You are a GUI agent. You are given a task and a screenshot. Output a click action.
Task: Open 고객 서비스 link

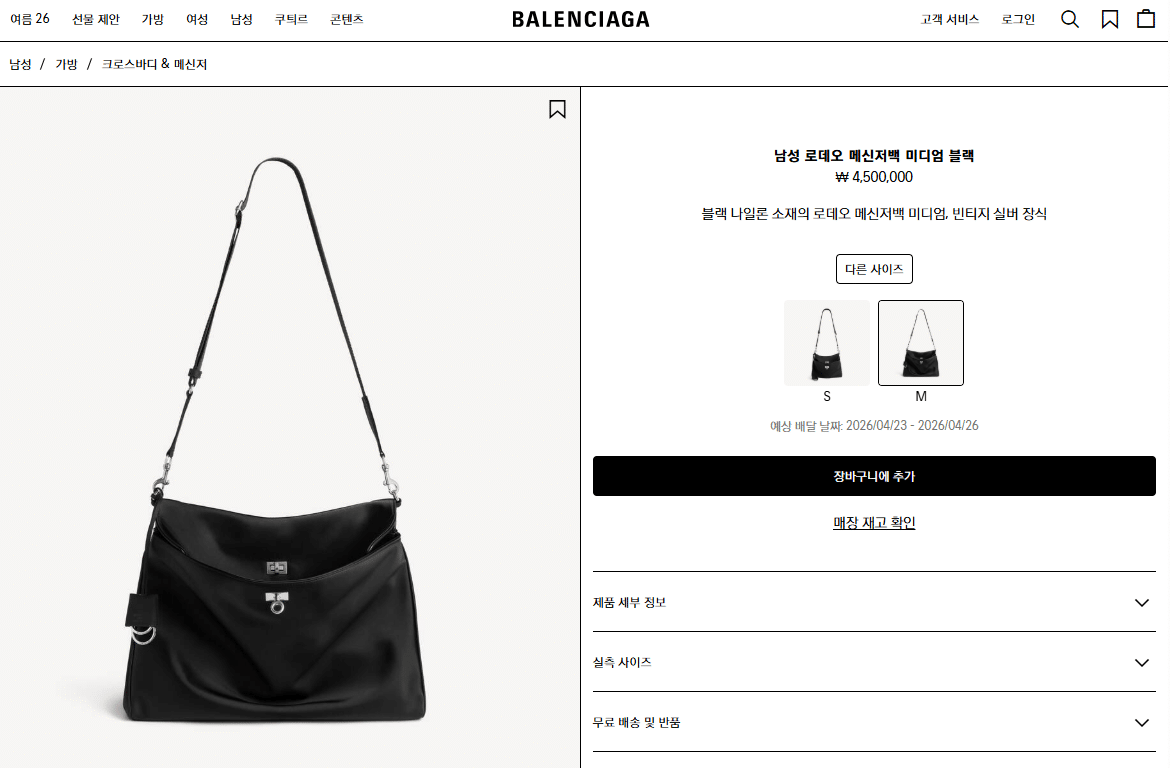coord(949,19)
